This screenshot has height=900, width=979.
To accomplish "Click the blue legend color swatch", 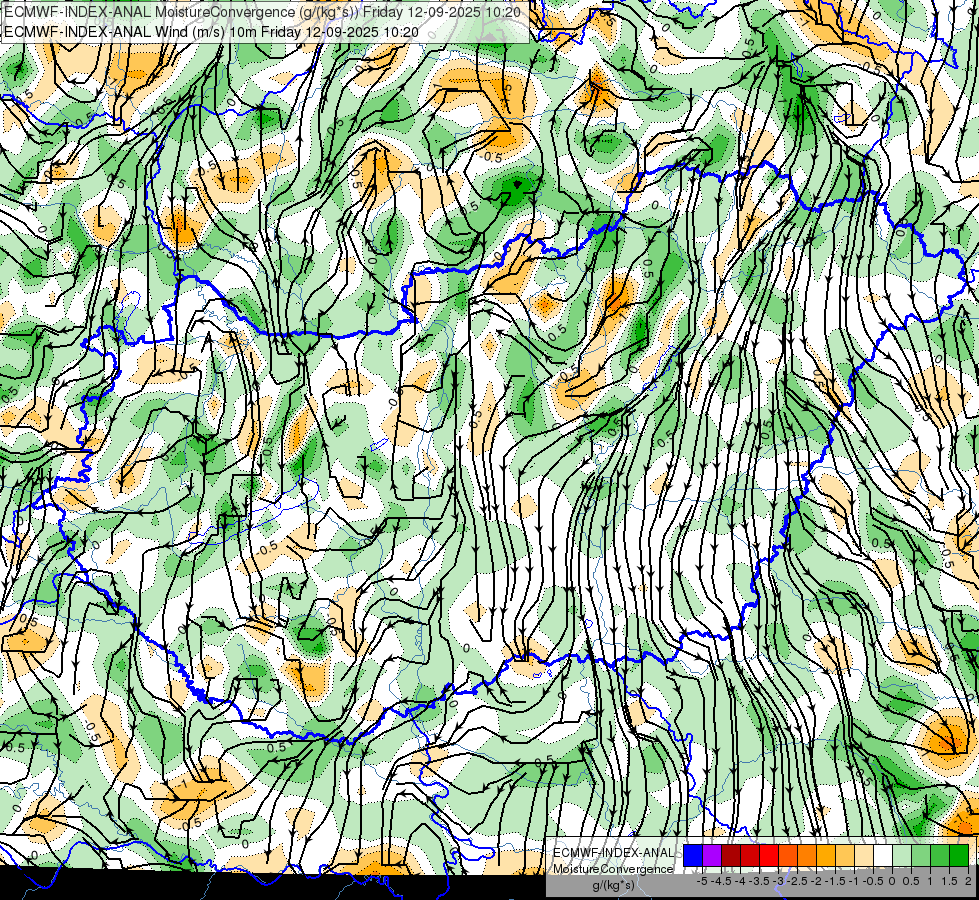I will [693, 855].
